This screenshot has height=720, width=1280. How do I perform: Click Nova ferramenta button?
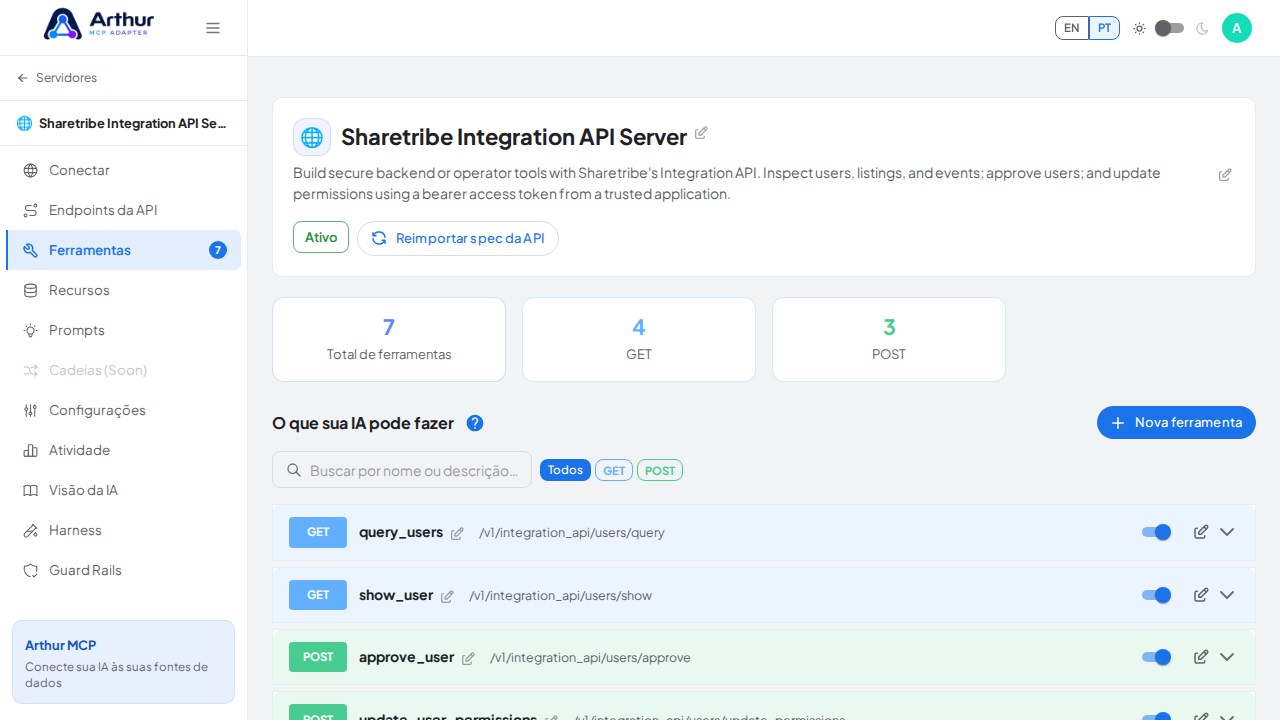click(x=1176, y=422)
